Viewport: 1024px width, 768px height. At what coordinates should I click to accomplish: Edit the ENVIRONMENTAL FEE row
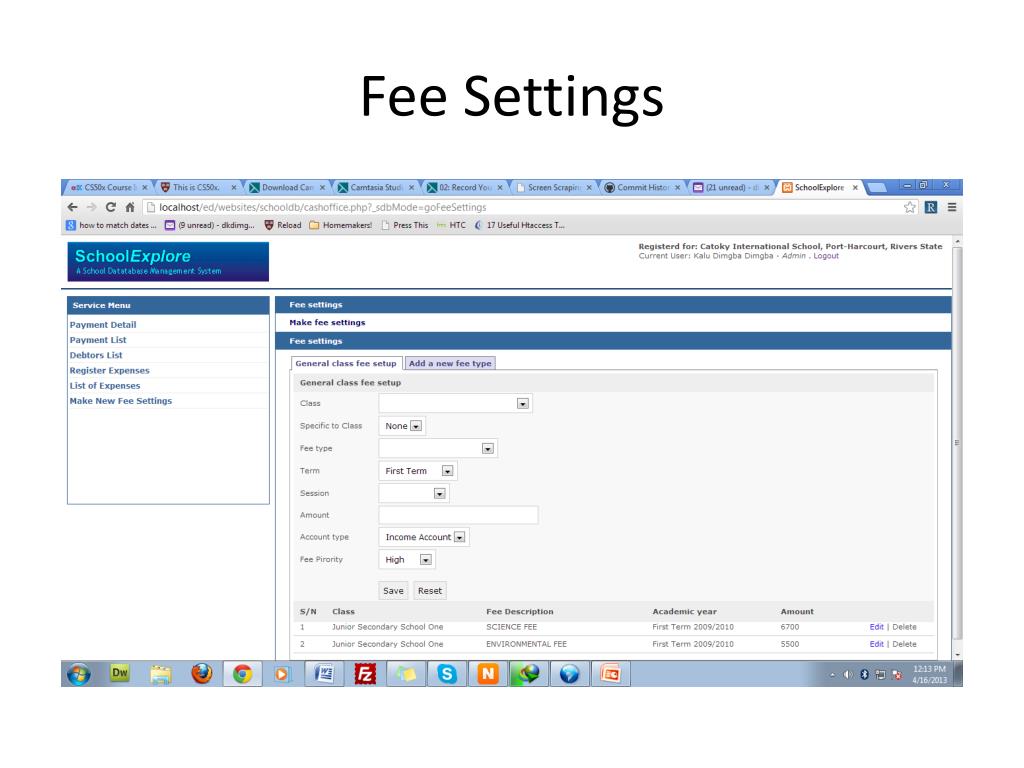click(x=876, y=644)
